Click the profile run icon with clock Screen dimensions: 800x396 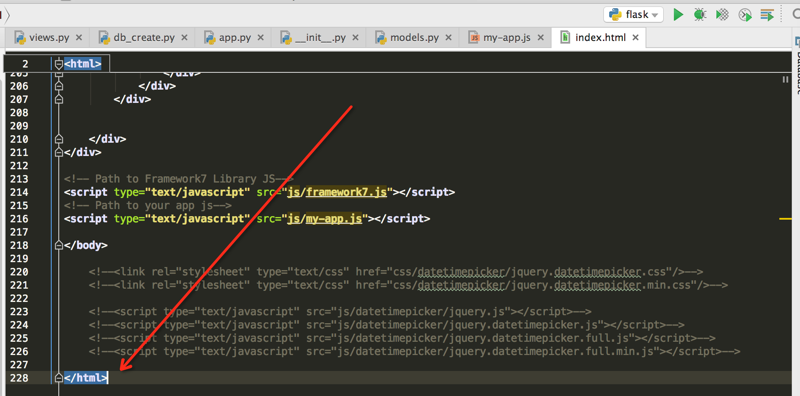745,15
